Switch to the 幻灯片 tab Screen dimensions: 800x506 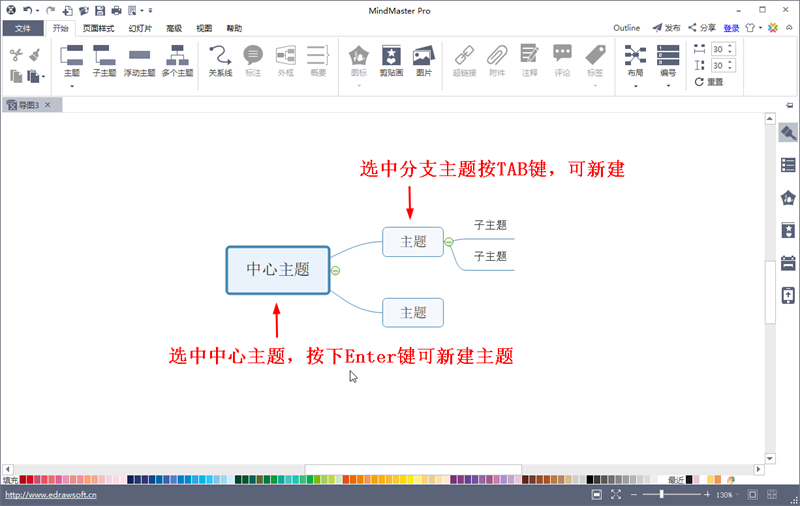(x=140, y=28)
